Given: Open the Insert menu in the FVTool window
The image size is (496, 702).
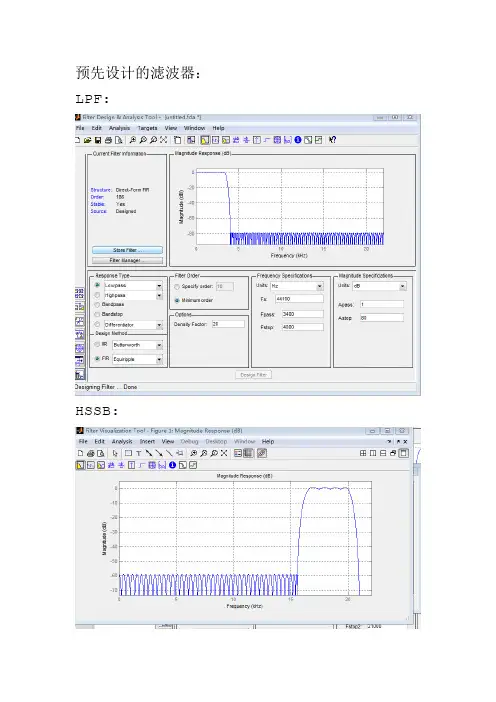Looking at the screenshot, I should (x=147, y=441).
